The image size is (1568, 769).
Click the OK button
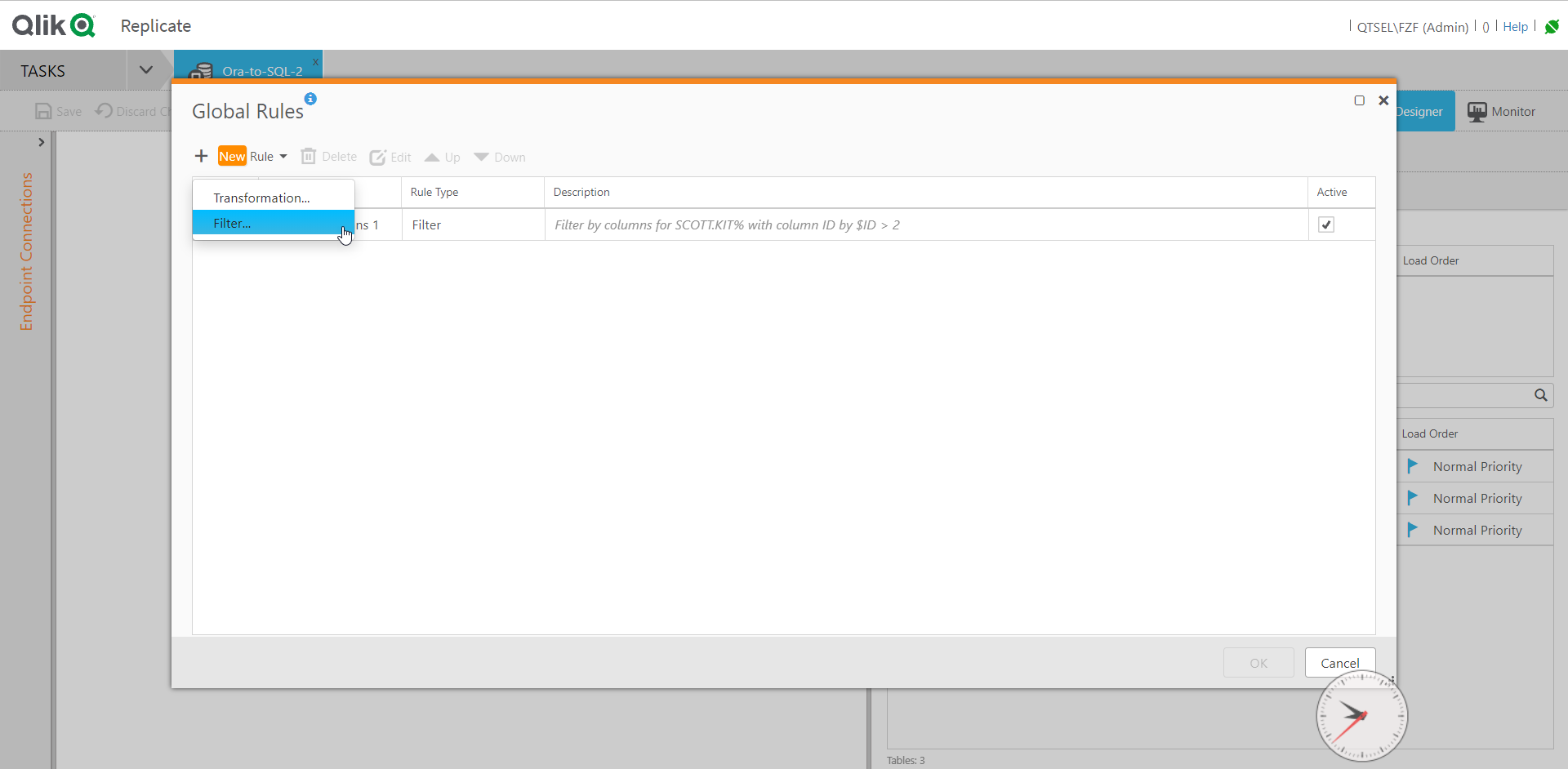pos(1258,663)
